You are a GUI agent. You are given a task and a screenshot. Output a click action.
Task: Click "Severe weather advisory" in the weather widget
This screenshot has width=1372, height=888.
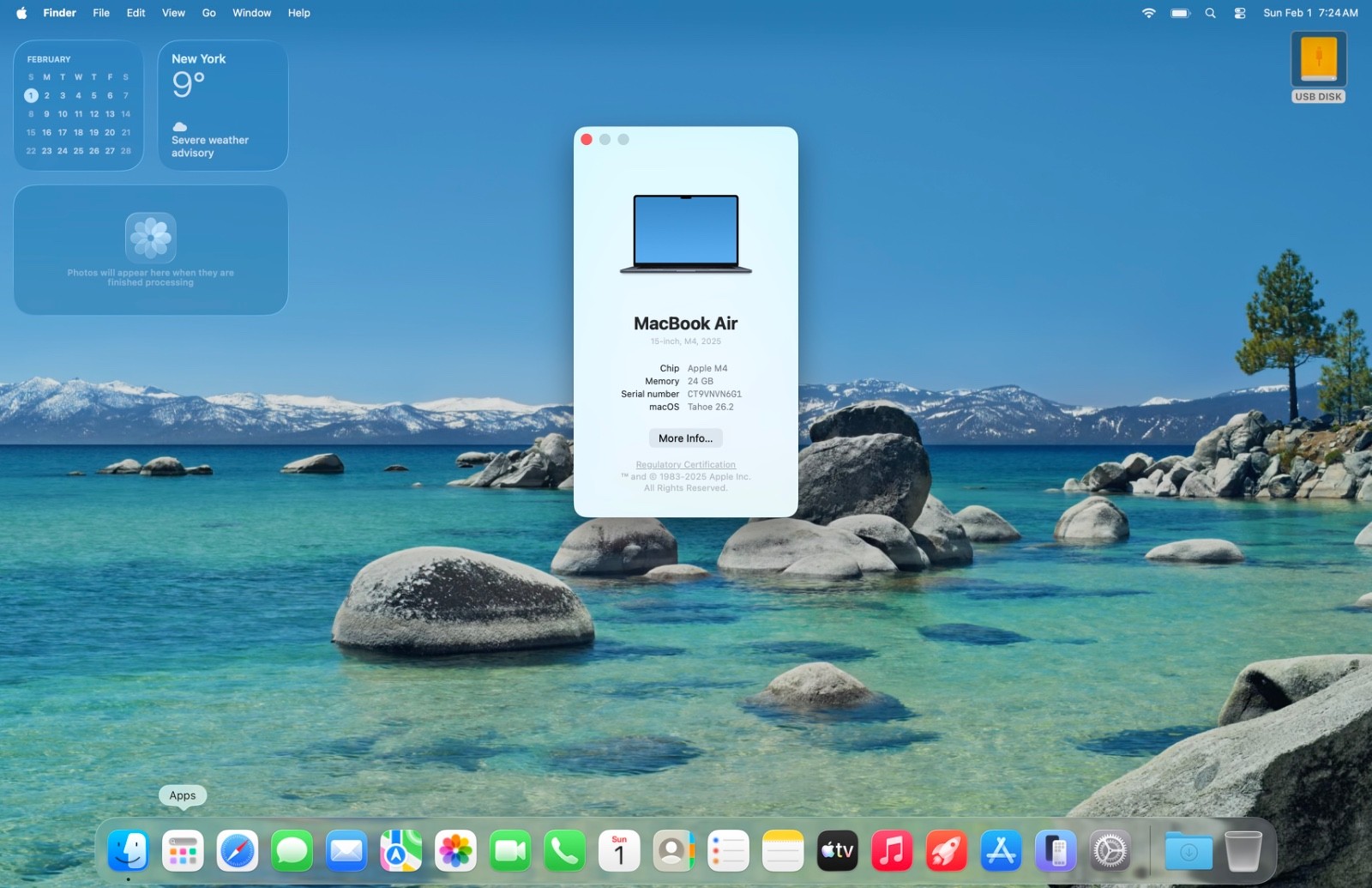(x=210, y=147)
